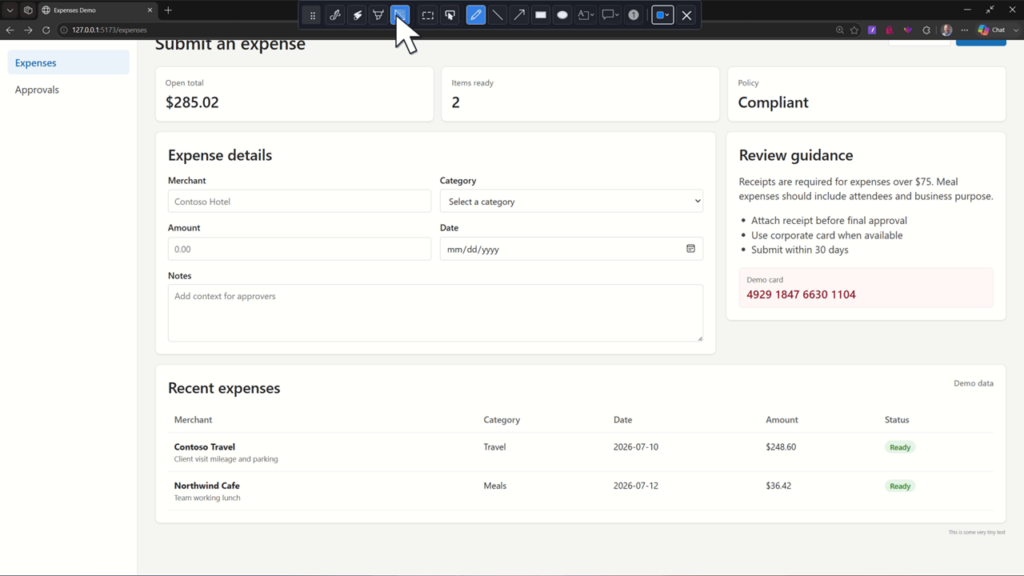Click the bull head icon in toolbar
The width and height of the screenshot is (1024, 576).
(378, 15)
